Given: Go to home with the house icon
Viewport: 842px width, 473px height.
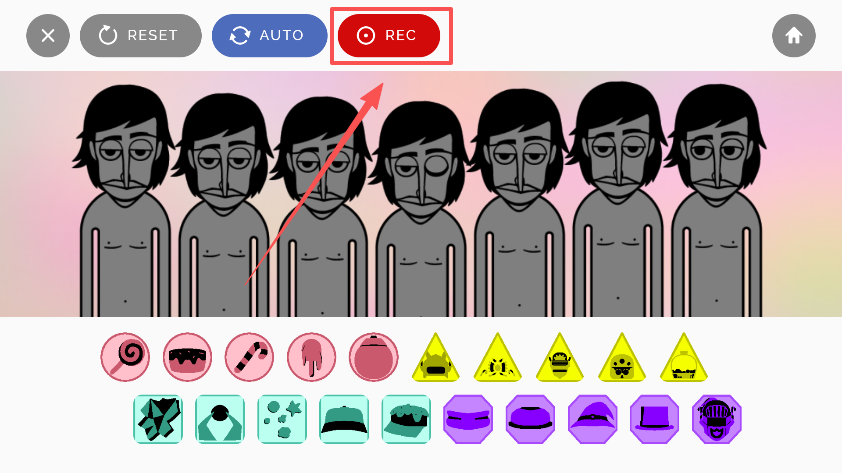Looking at the screenshot, I should tap(794, 35).
